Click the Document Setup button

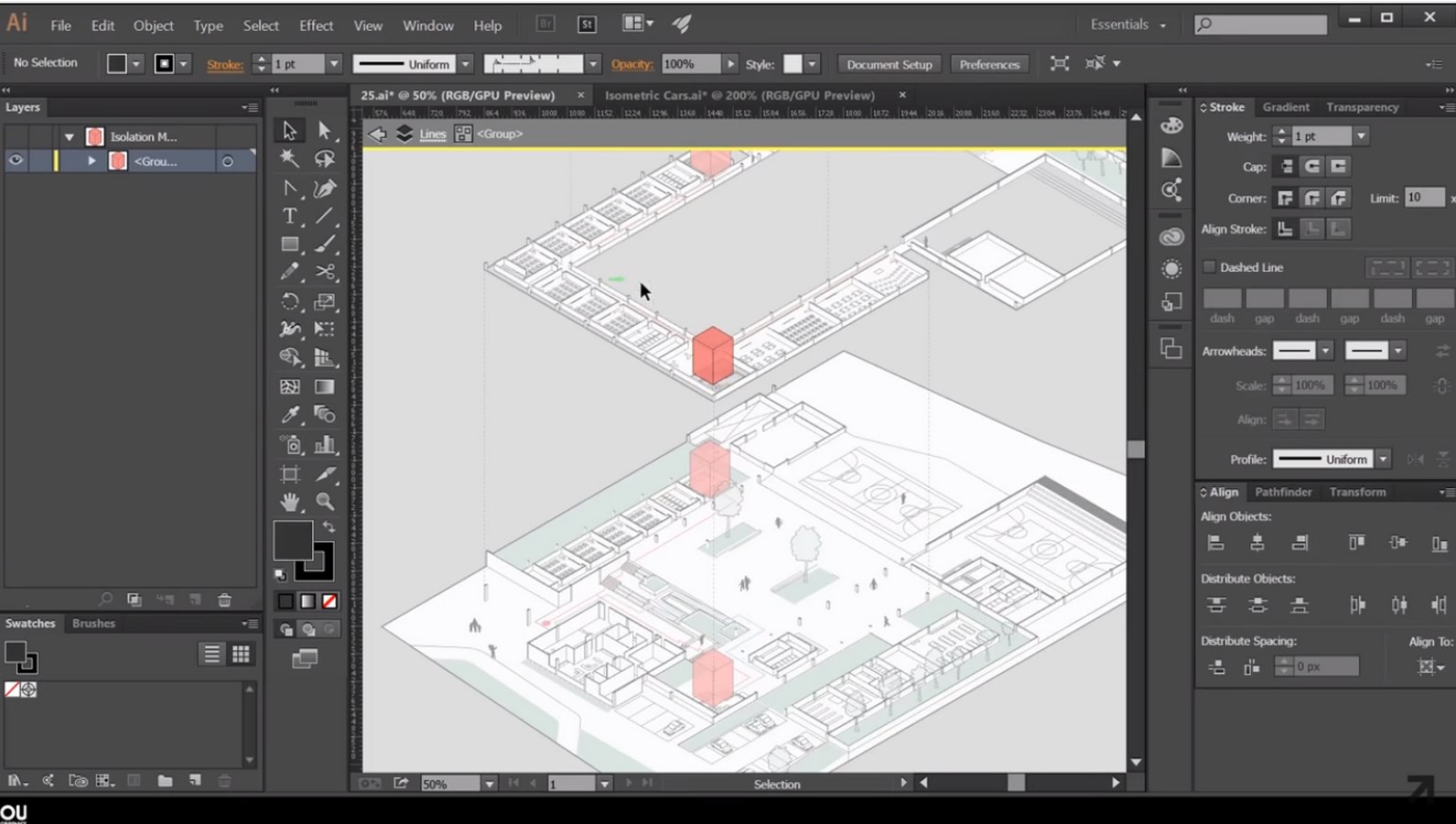point(889,64)
